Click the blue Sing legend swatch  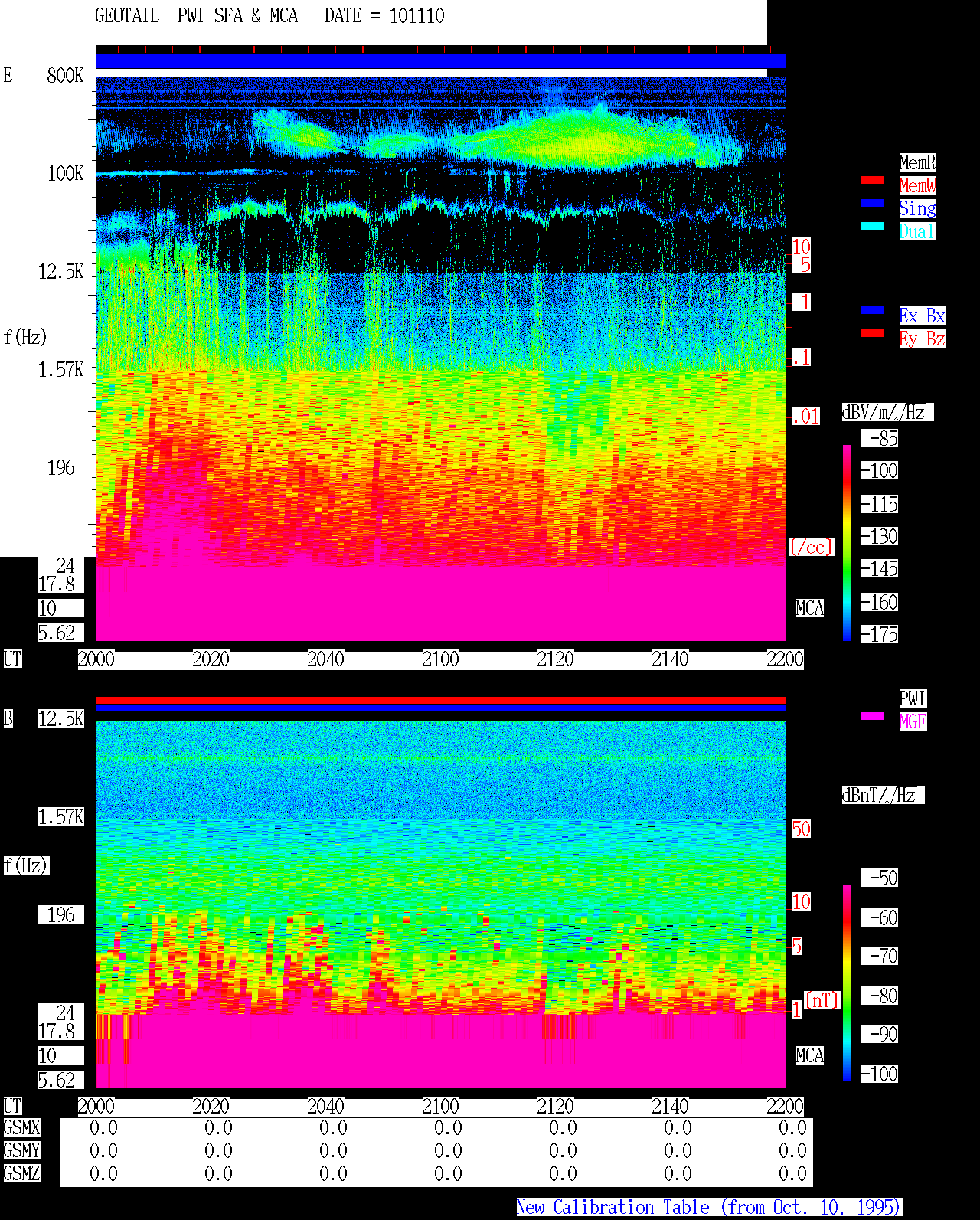click(x=873, y=203)
